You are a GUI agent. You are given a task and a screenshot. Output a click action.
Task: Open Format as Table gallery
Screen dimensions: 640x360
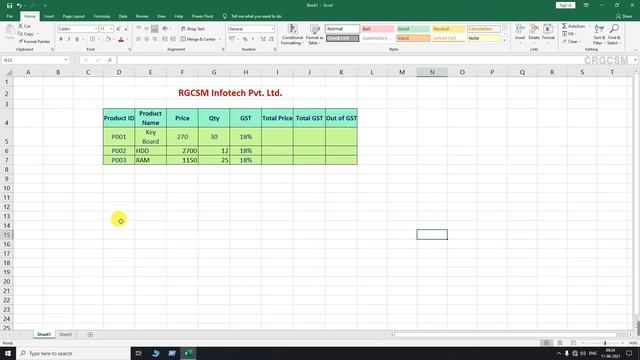[314, 34]
